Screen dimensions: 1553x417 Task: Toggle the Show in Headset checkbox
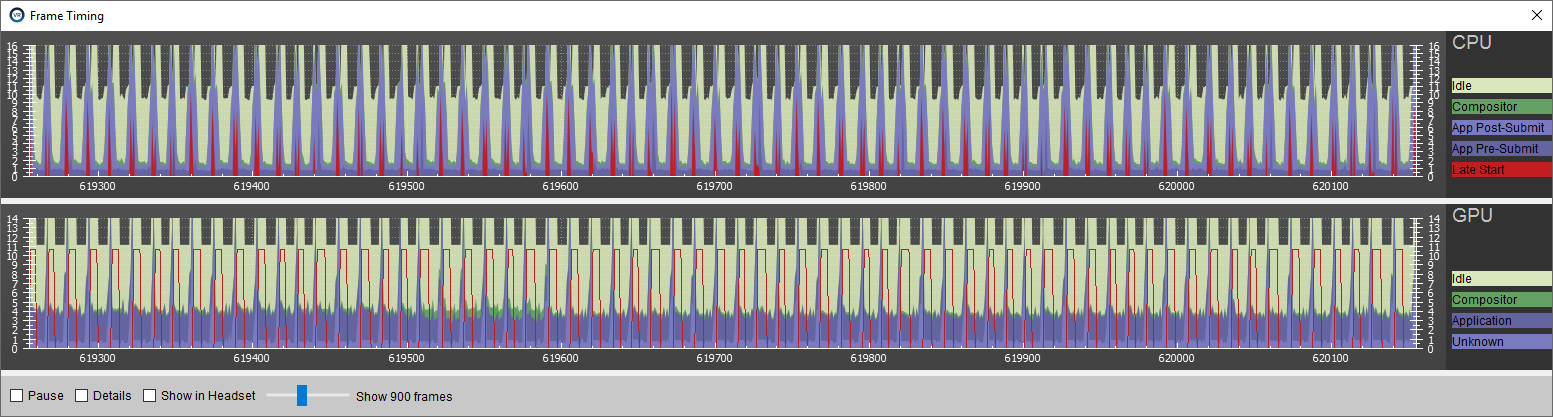pos(150,396)
